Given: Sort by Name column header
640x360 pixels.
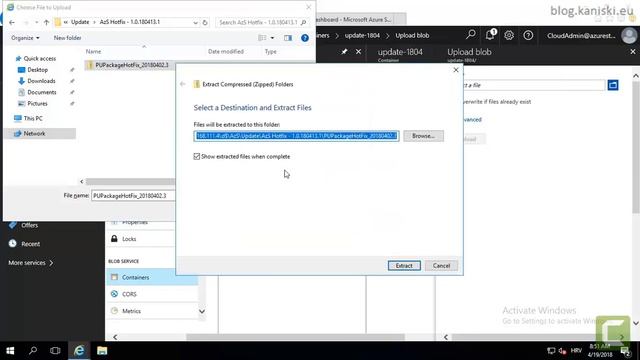Looking at the screenshot, I should pyautogui.click(x=93, y=51).
